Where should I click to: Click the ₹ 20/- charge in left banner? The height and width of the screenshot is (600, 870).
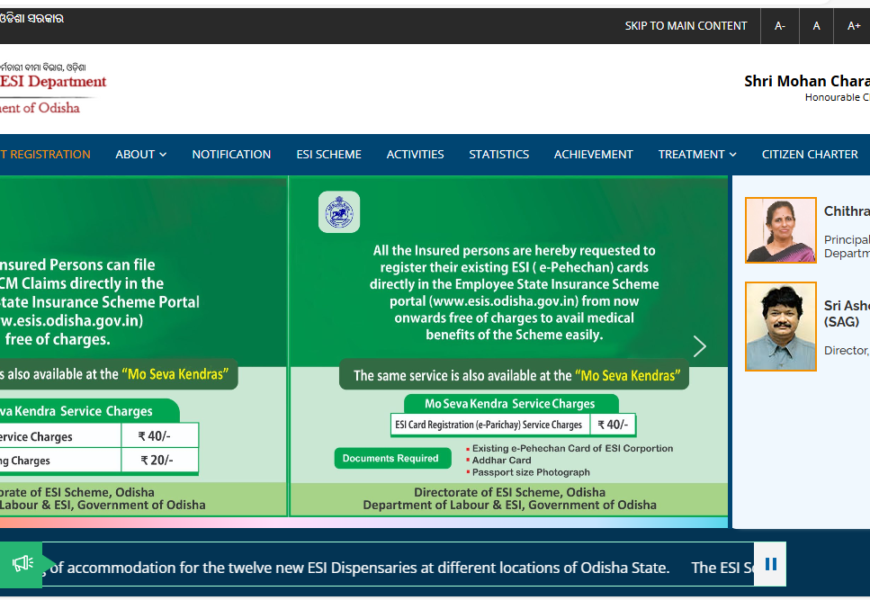pos(157,460)
